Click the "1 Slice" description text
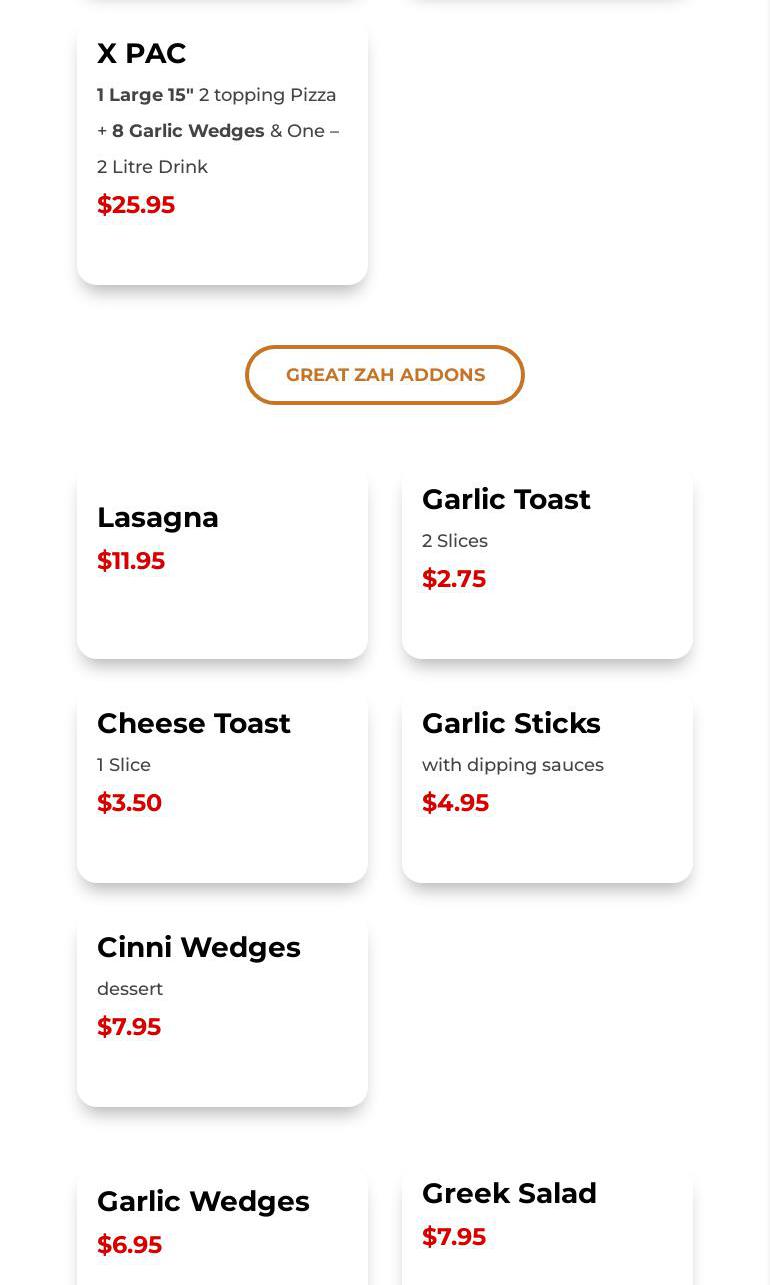Viewport: 770px width, 1285px height. click(124, 765)
